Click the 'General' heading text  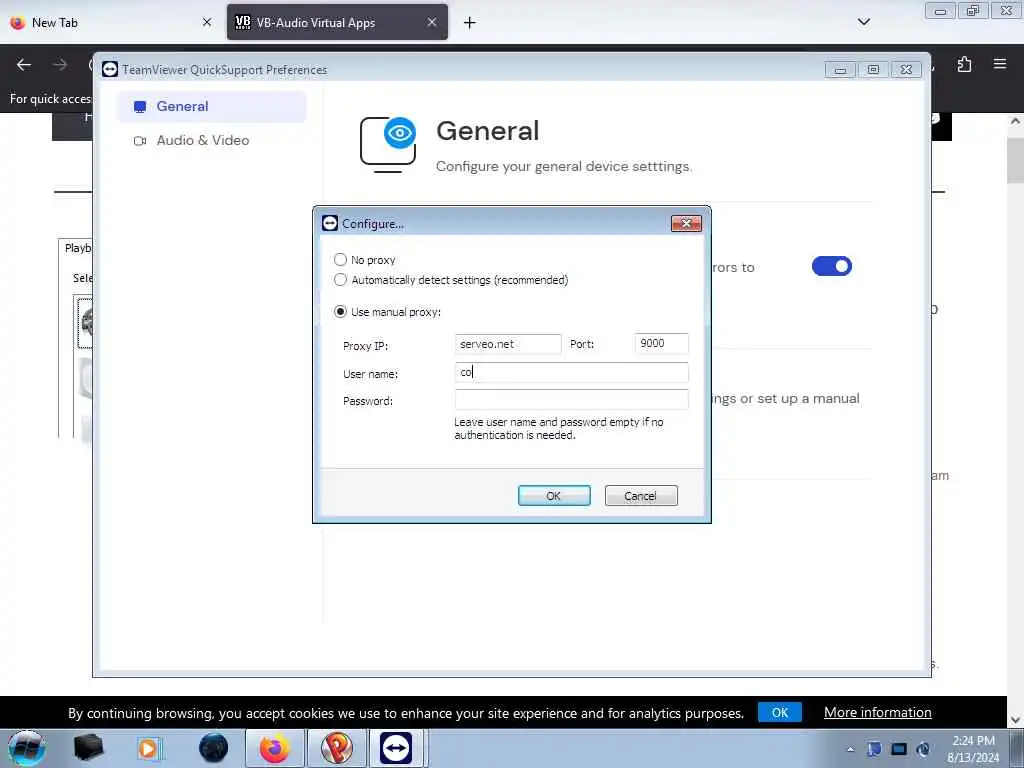coord(488,131)
